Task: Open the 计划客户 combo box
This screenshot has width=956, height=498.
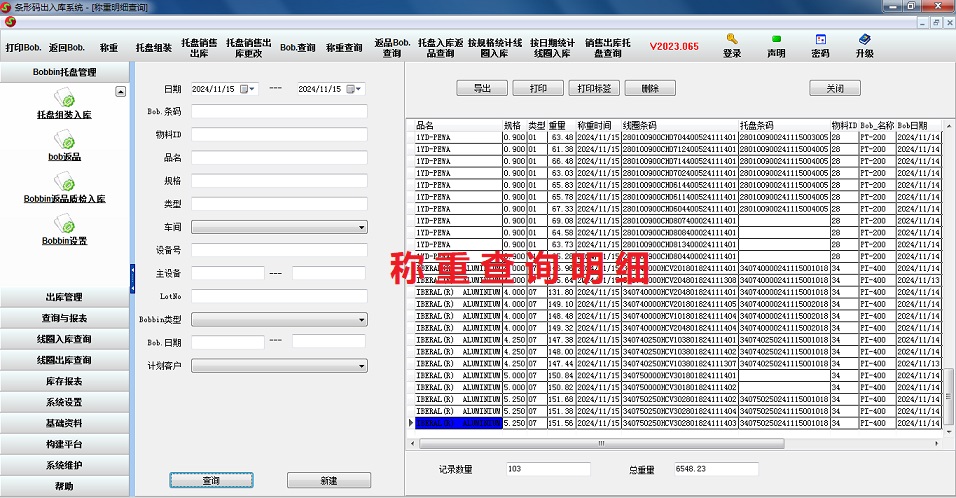Action: point(361,366)
